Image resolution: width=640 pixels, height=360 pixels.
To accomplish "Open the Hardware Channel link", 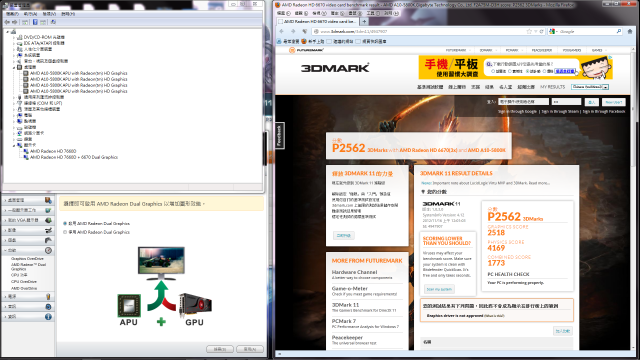I will tap(354, 272).
